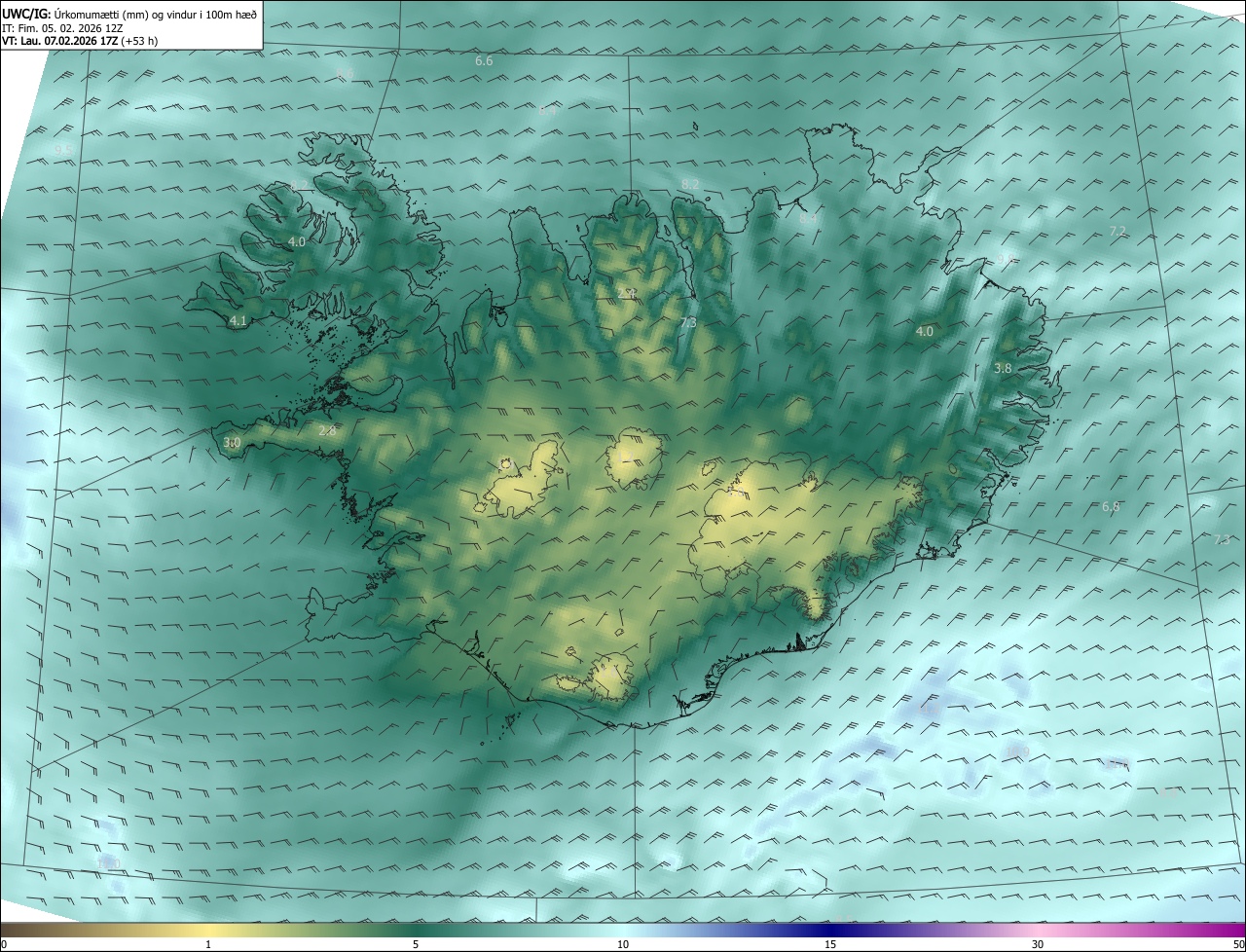Click the 2.8 value on Snæfellsnes peninsula

[x=327, y=430]
